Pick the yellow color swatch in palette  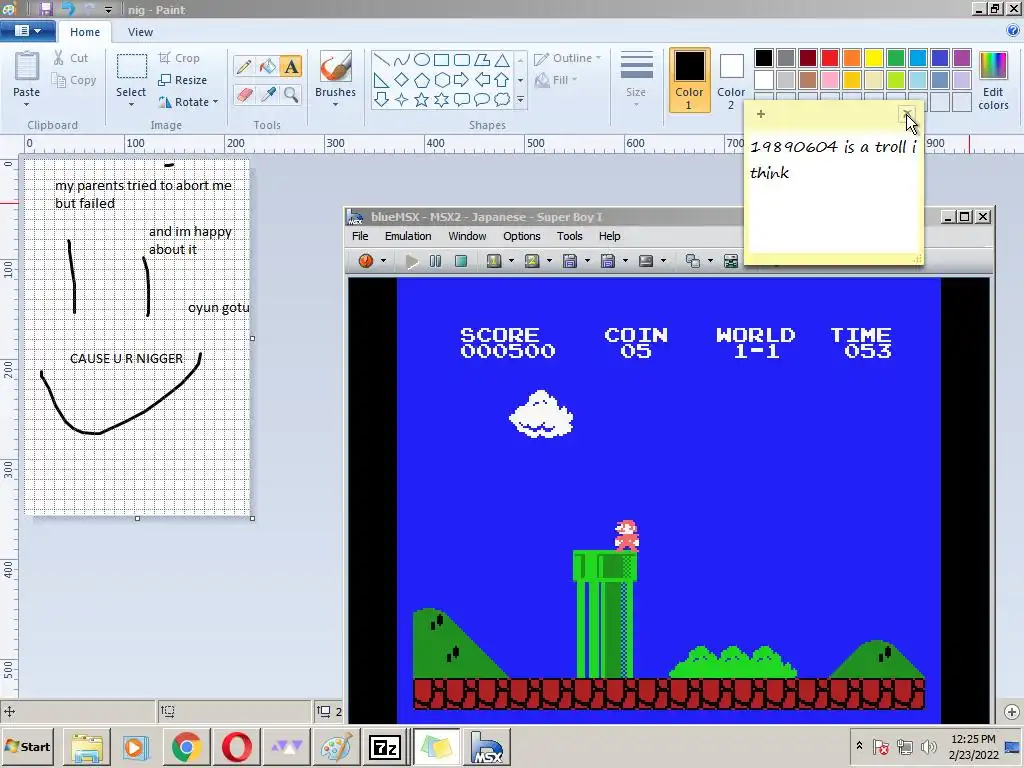[x=873, y=58]
